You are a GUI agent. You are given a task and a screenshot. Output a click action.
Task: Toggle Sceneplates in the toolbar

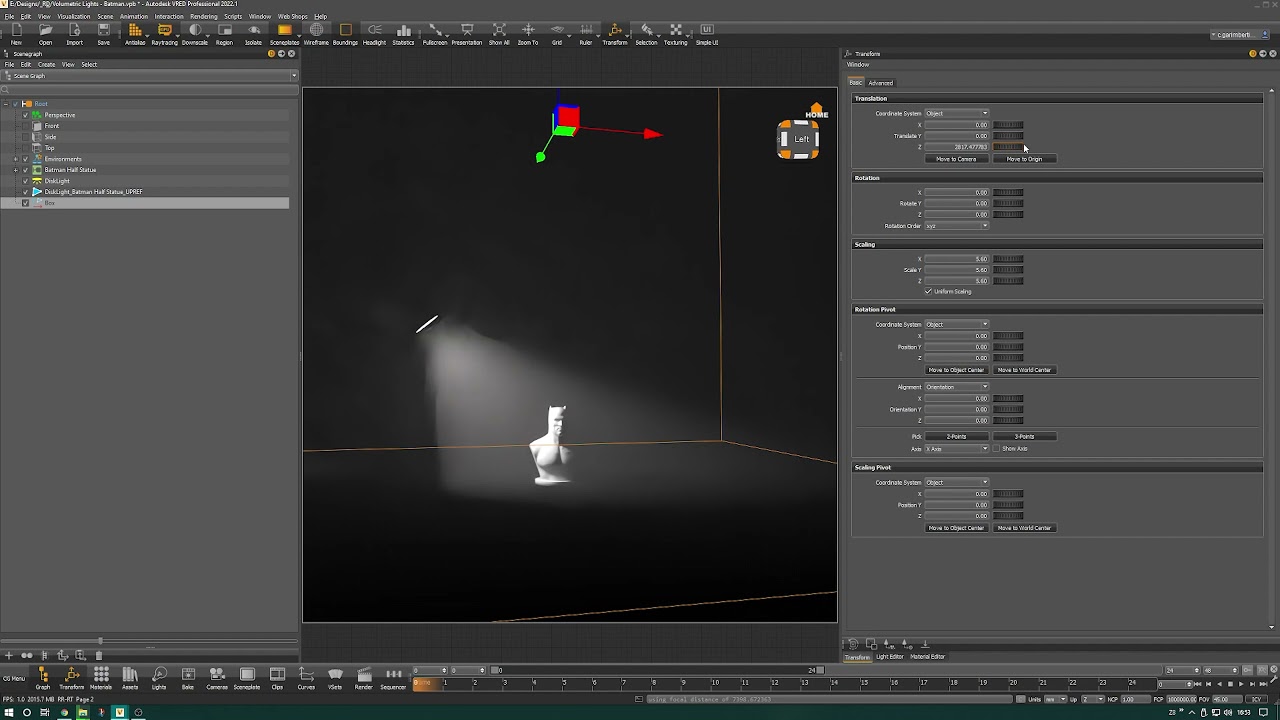pos(284,34)
